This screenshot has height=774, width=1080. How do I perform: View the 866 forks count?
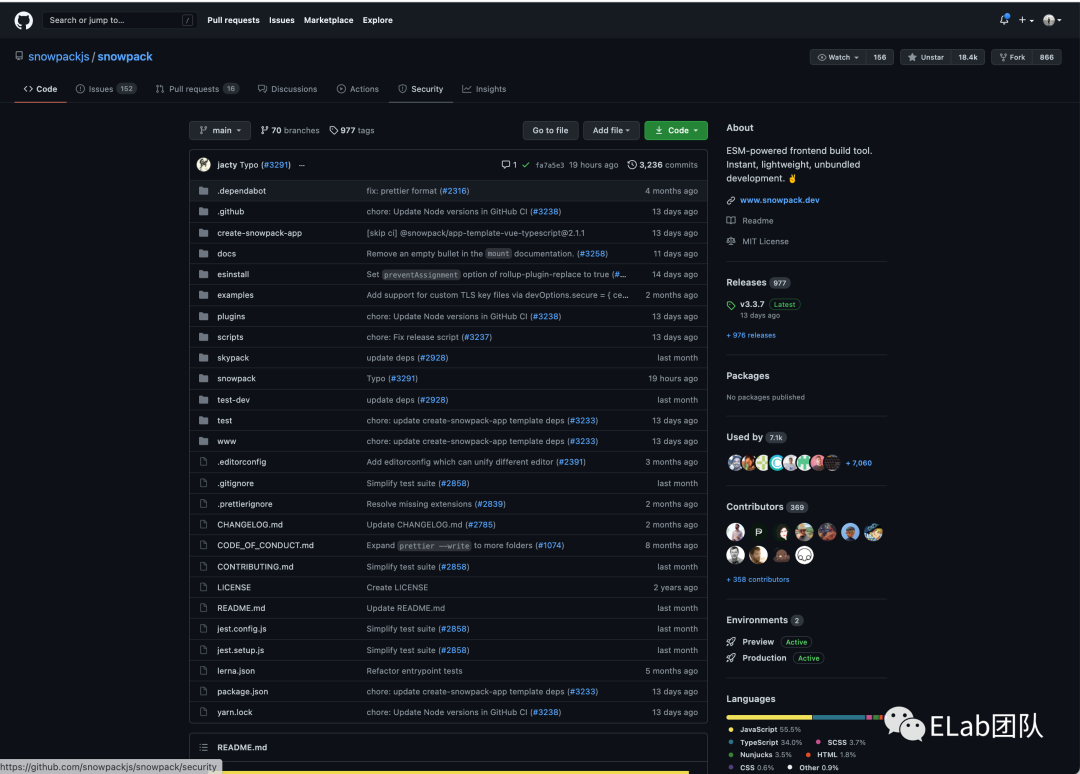[1046, 57]
